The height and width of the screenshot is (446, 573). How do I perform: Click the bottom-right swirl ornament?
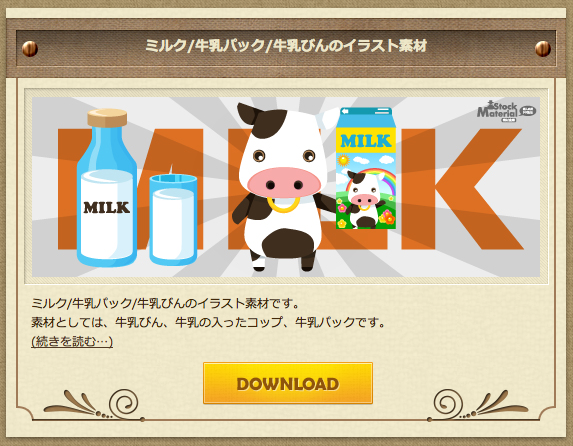coord(478,405)
